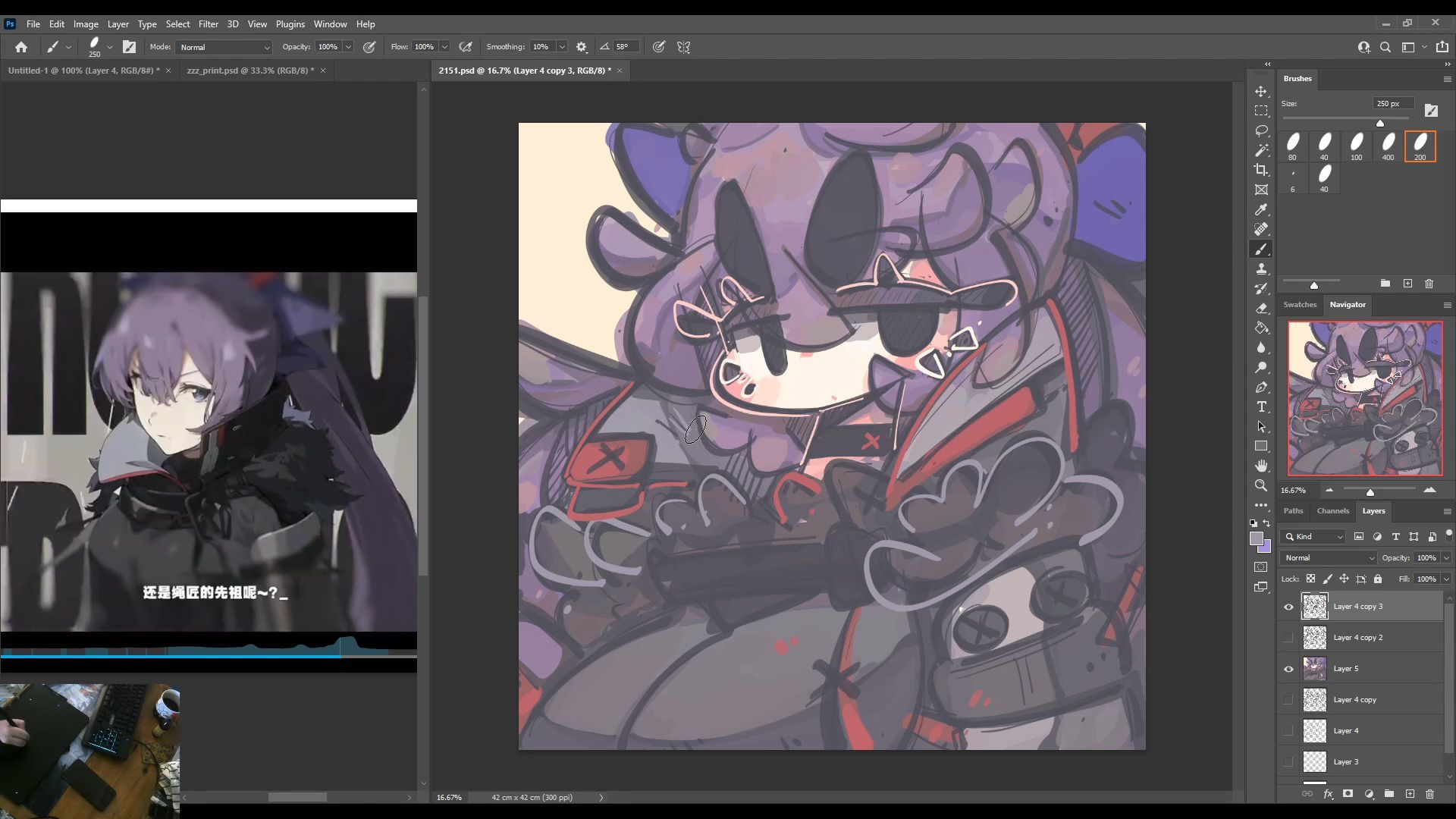The image size is (1456, 819).
Task: Hide Layer 5 visibility eye
Action: click(x=1288, y=669)
